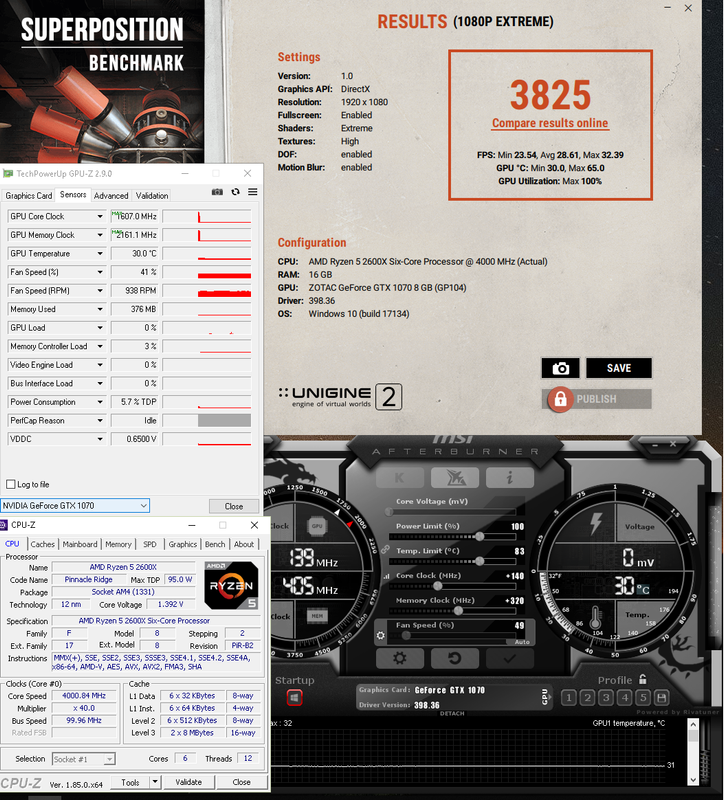Click GPU-Z Close button
This screenshot has width=724, height=800.
tap(234, 506)
